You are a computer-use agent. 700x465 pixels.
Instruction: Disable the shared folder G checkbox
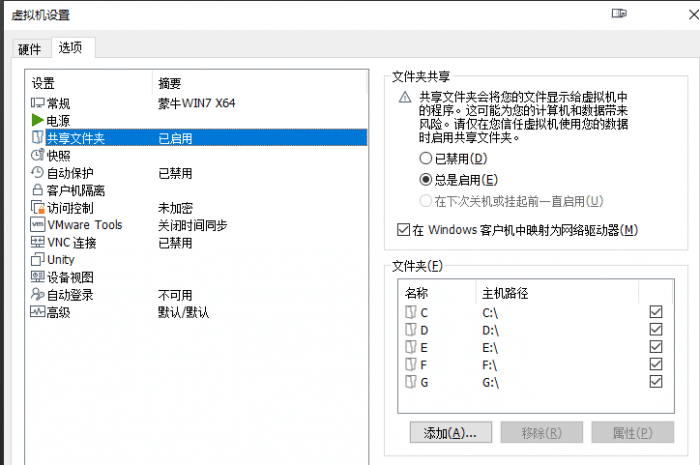[x=656, y=382]
